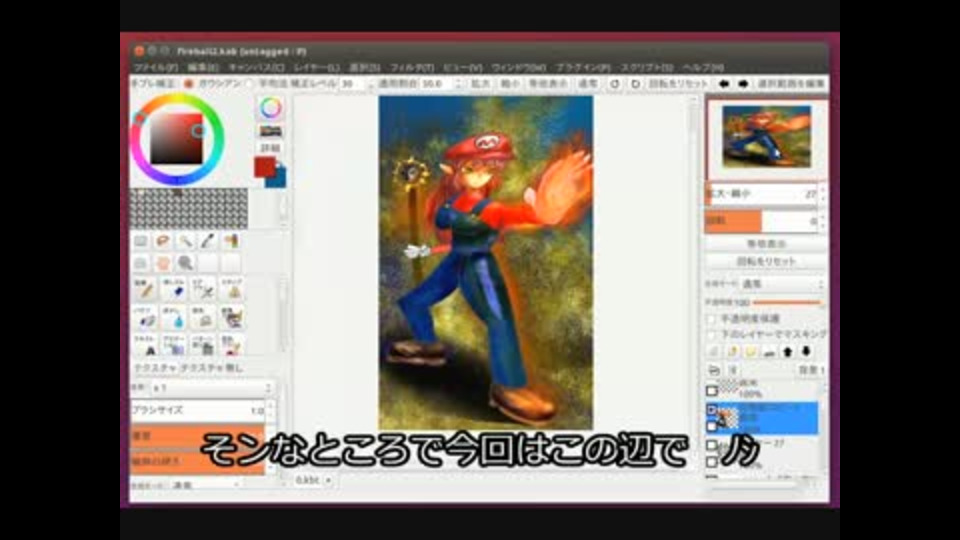This screenshot has height=540, width=960.
Task: Click the toolbar 拡大 button
Action: [479, 84]
